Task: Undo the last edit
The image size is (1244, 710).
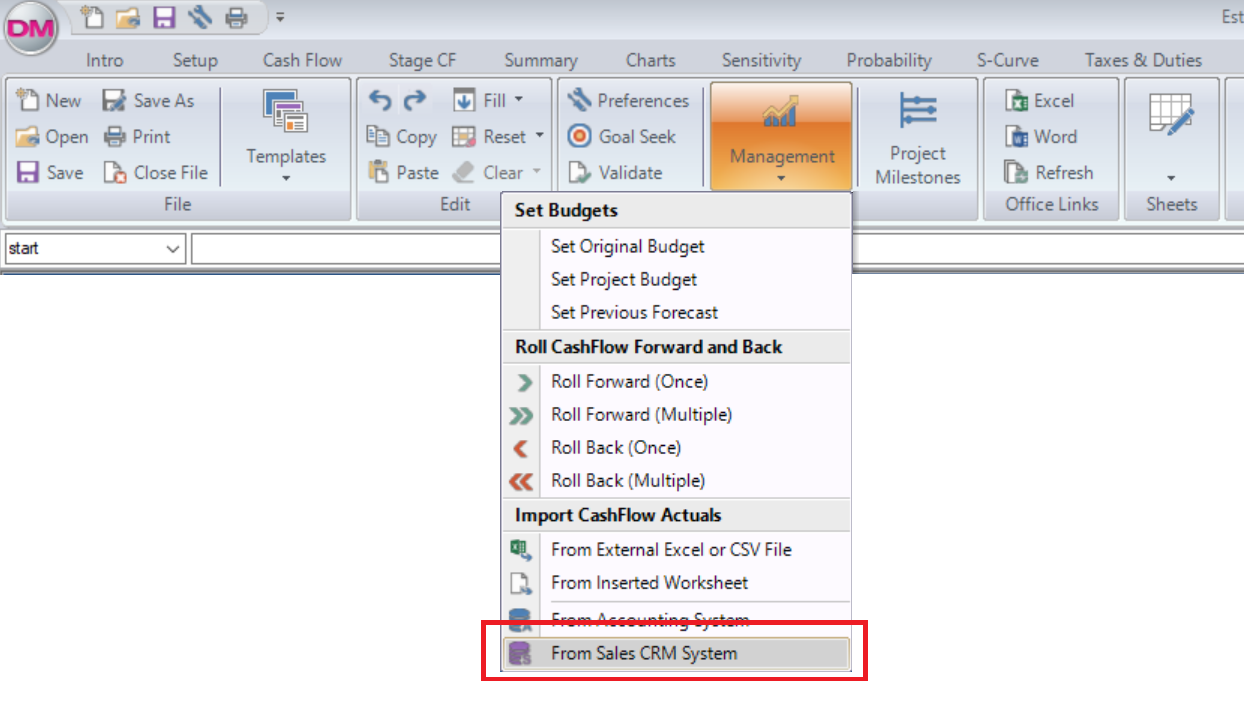Action: (380, 100)
